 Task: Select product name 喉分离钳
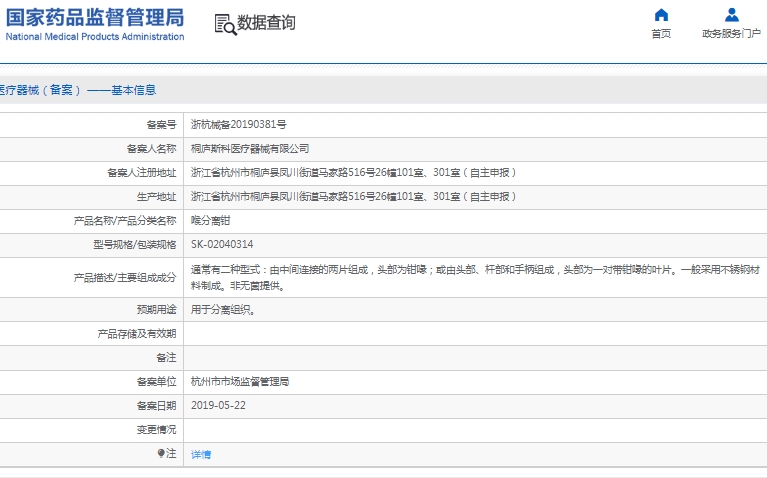pyautogui.click(x=210, y=221)
